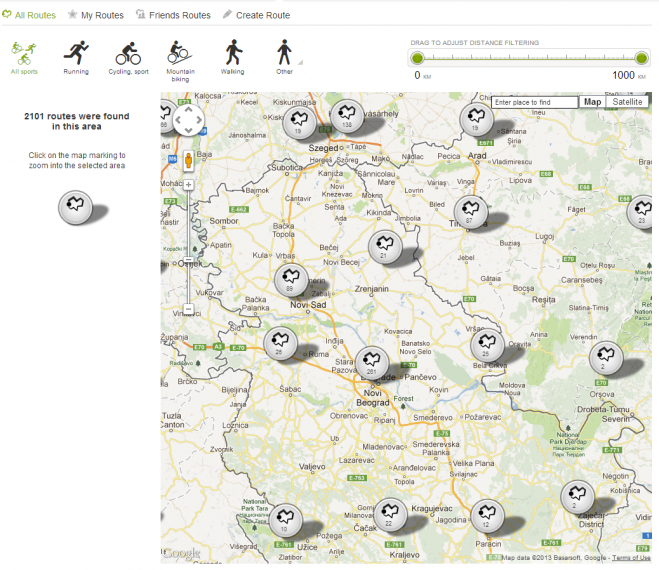Open the 281-route marker at Belgrade
Screen dimensions: 659x570
(372, 363)
